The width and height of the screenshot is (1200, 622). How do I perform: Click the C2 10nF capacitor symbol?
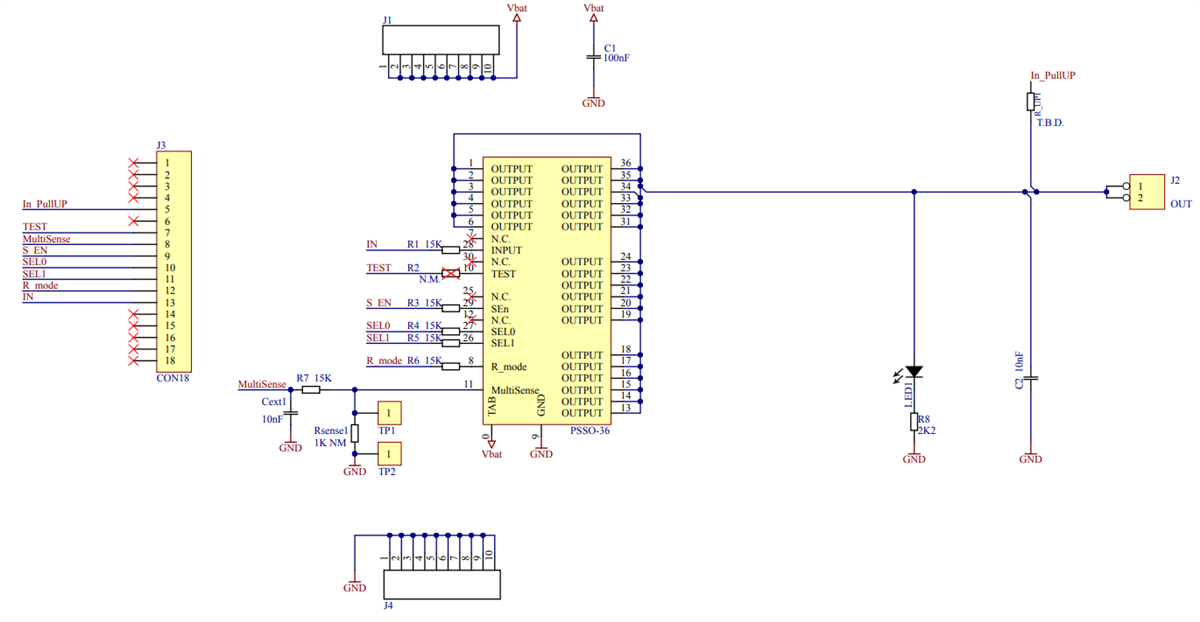[1029, 379]
